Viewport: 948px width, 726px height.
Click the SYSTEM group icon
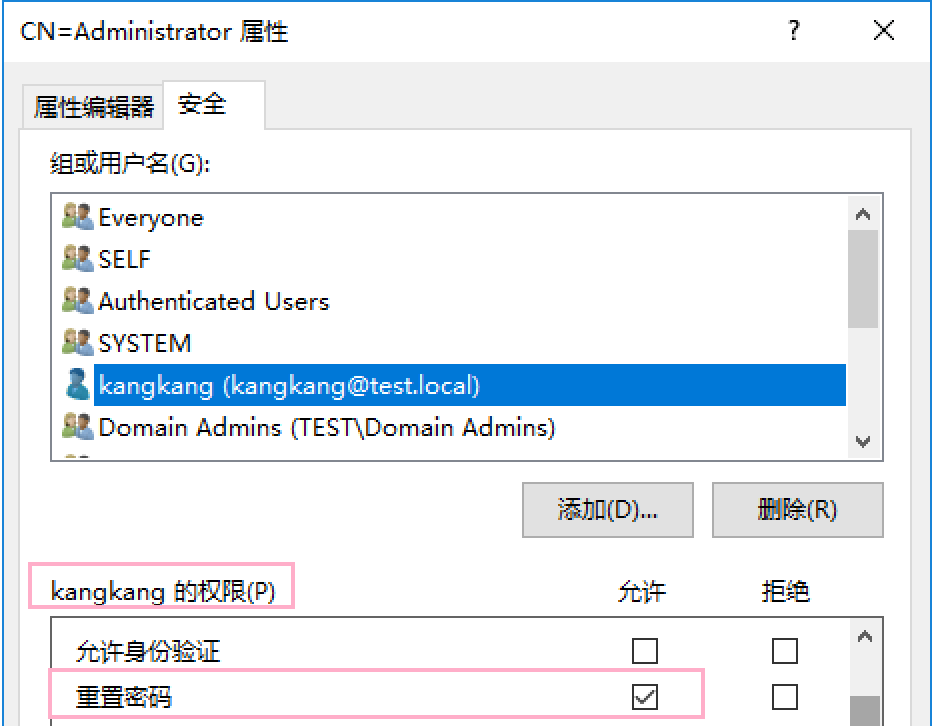point(77,343)
